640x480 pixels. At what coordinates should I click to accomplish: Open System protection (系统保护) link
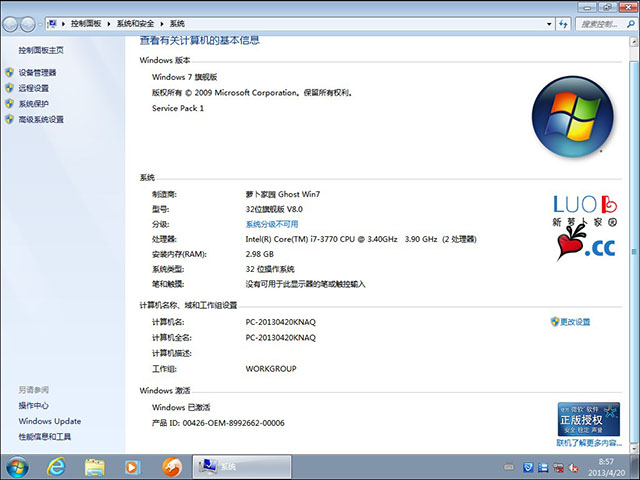[x=33, y=104]
